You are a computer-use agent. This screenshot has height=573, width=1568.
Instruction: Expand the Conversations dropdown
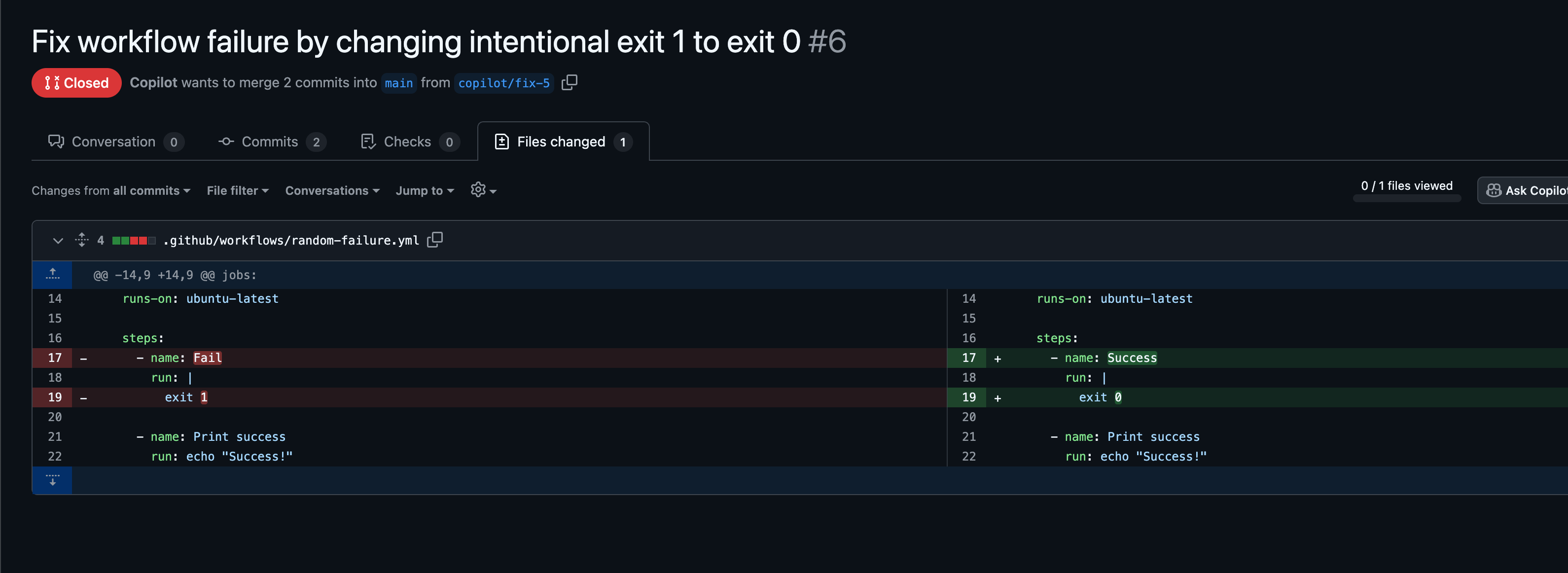click(x=332, y=191)
